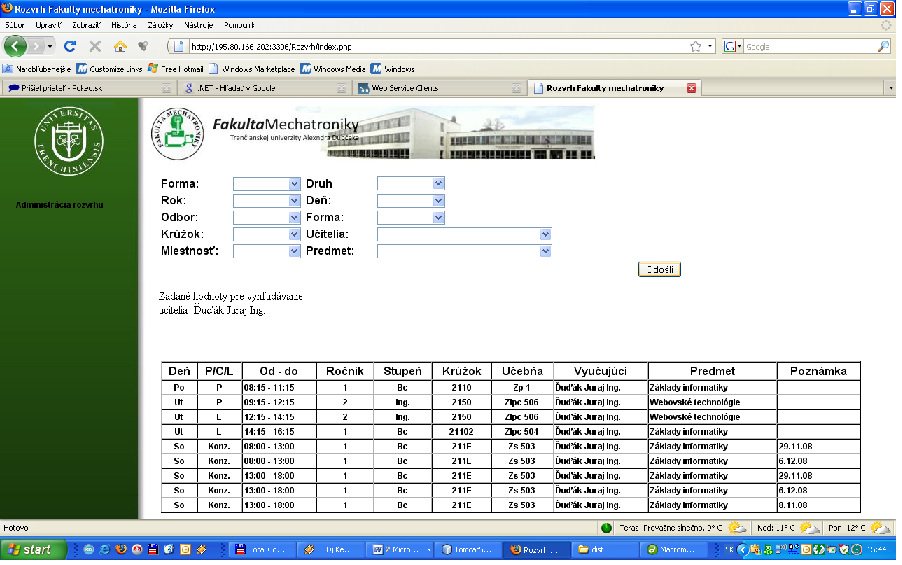The image size is (902, 565).
Task: Reload the page with refresh icon
Action: pyautogui.click(x=70, y=46)
